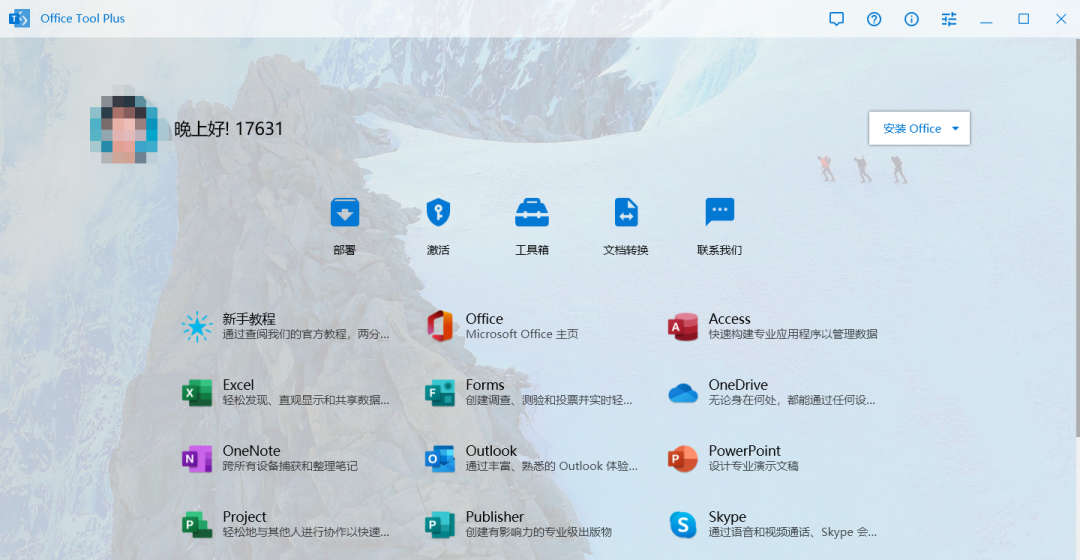1080x560 pixels.
Task: Open the PowerPoint link title
Action: (745, 451)
